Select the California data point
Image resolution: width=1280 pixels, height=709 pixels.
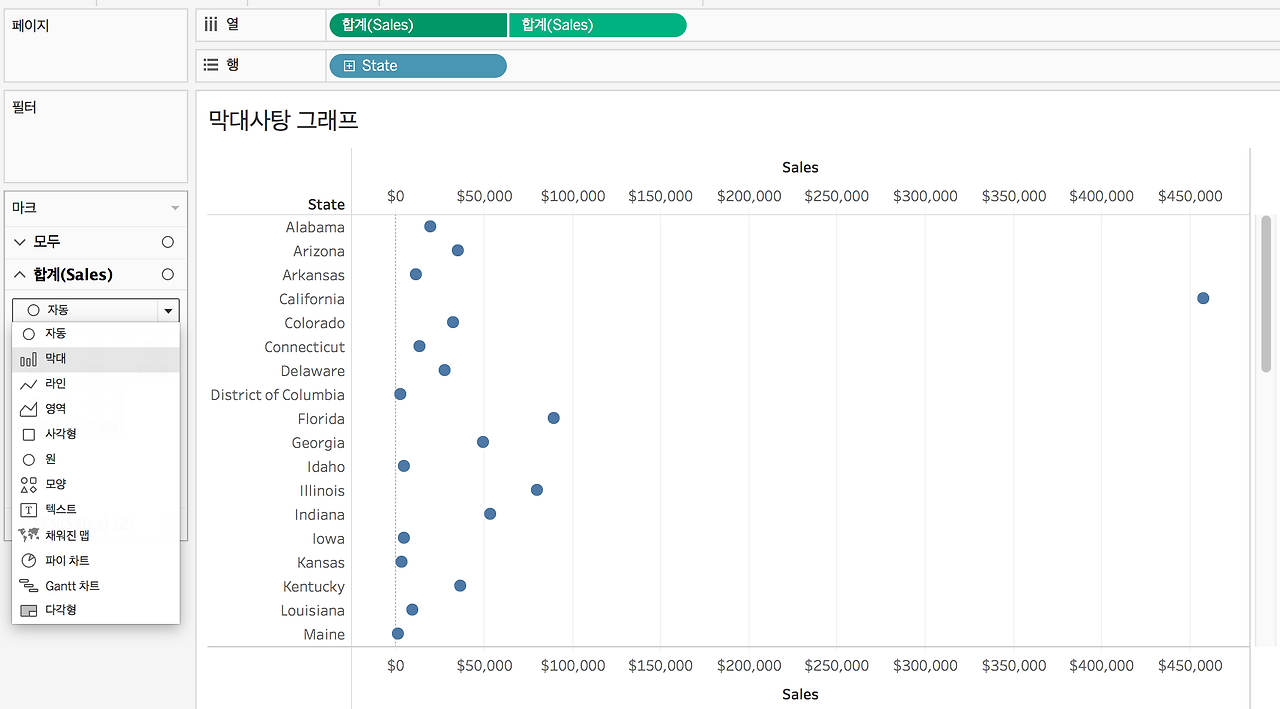(x=1203, y=298)
